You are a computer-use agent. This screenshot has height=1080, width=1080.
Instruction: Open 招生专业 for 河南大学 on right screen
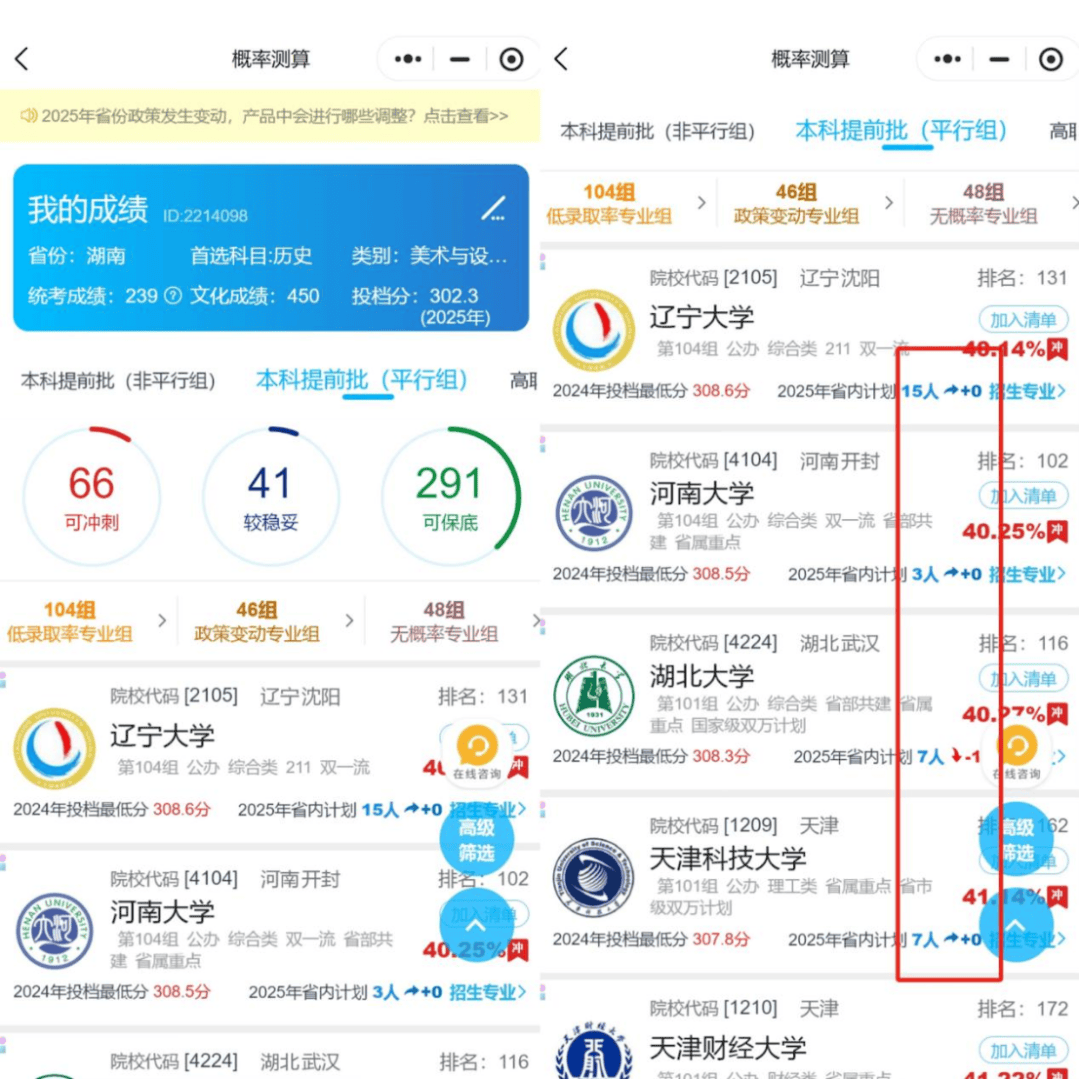coord(1027,574)
